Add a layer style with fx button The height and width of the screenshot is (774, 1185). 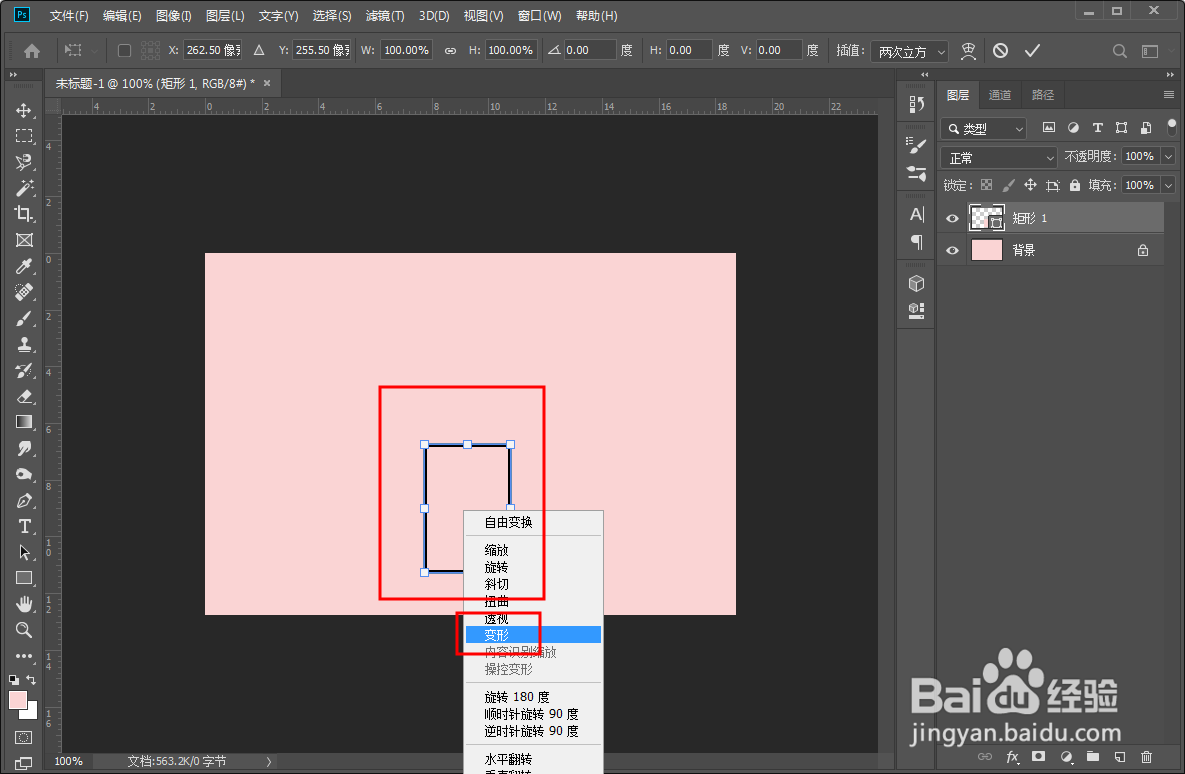[x=1013, y=757]
